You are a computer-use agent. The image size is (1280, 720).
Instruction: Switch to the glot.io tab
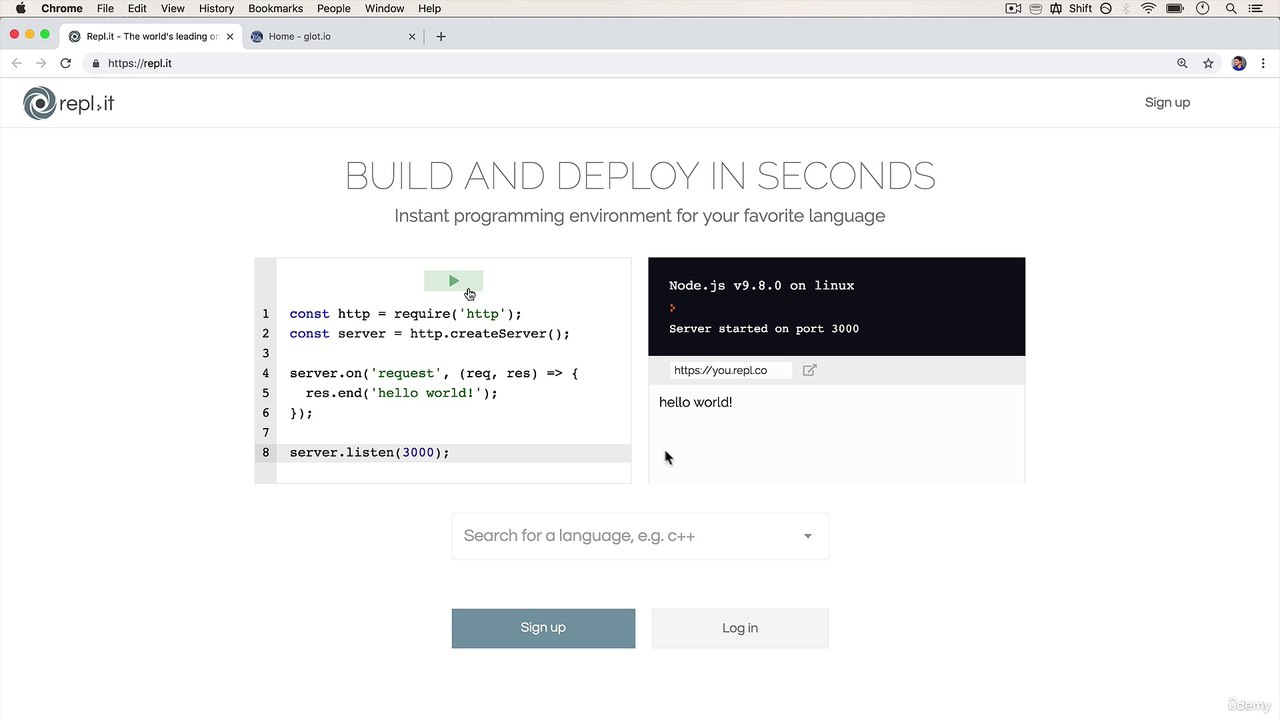point(330,36)
